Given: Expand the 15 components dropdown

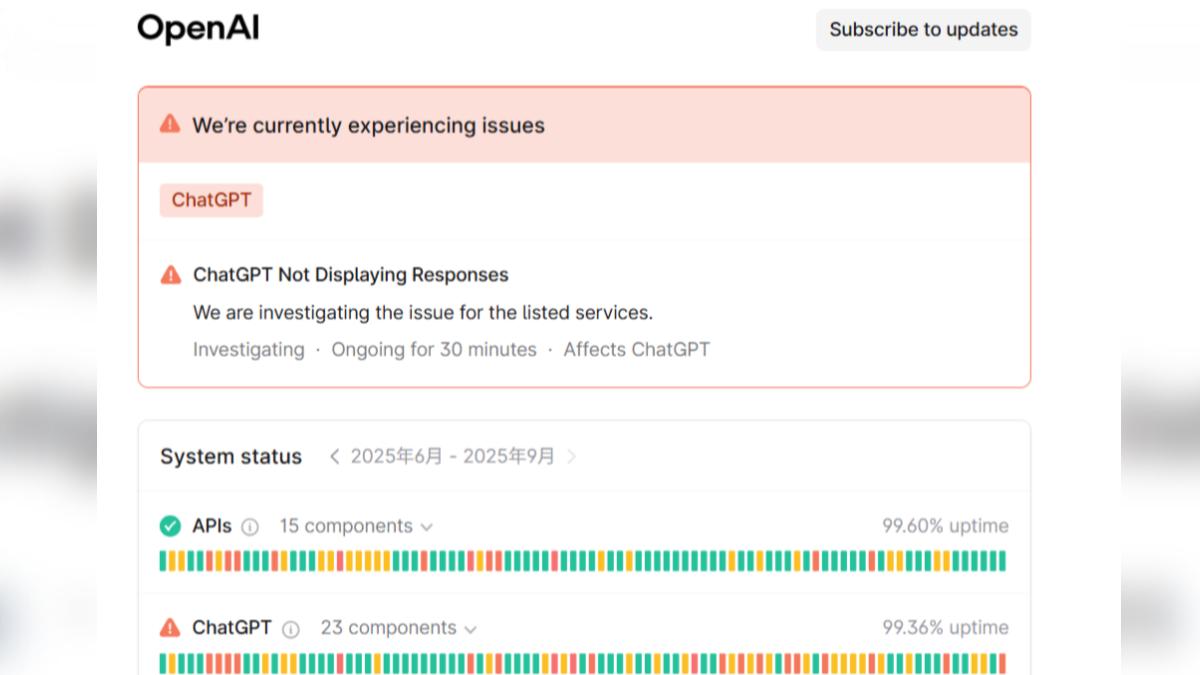Looking at the screenshot, I should [345, 526].
